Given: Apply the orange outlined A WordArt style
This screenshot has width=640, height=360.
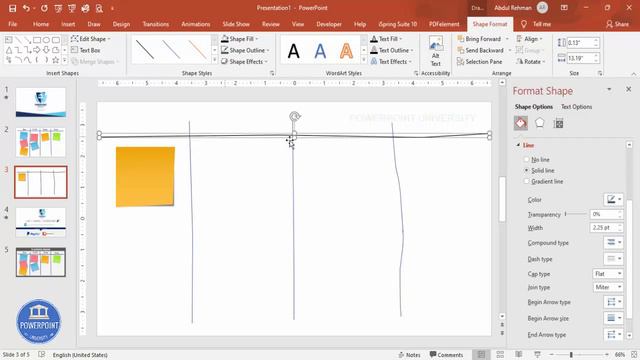Looking at the screenshot, I should coord(346,51).
